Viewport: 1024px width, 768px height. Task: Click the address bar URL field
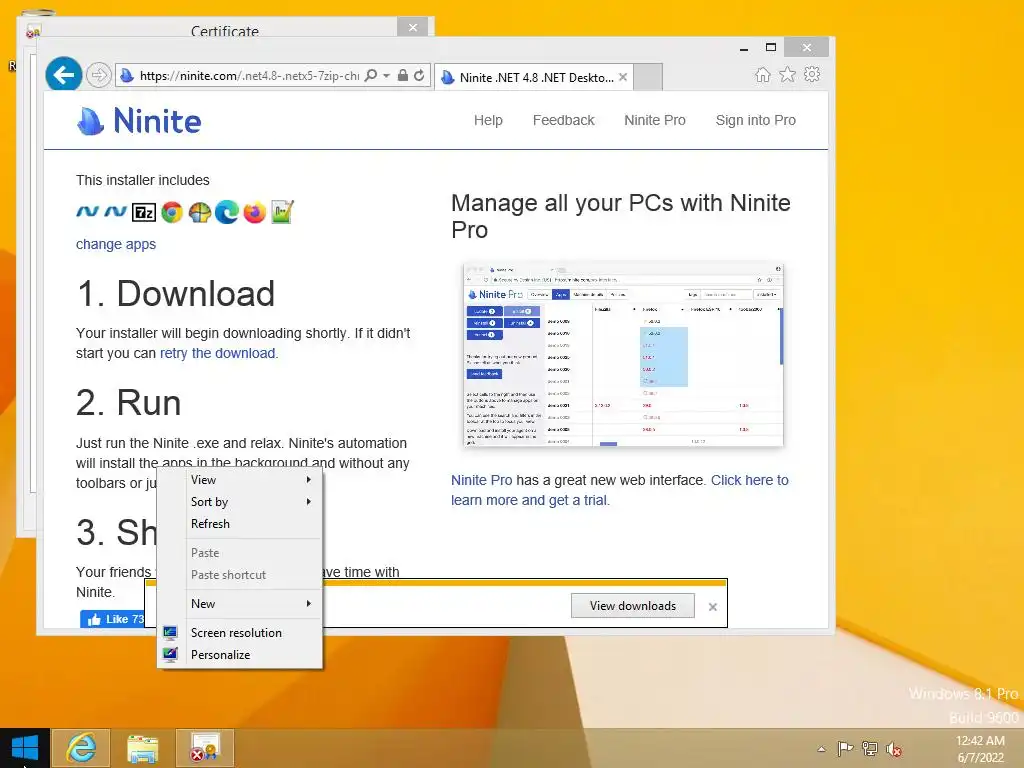(249, 76)
